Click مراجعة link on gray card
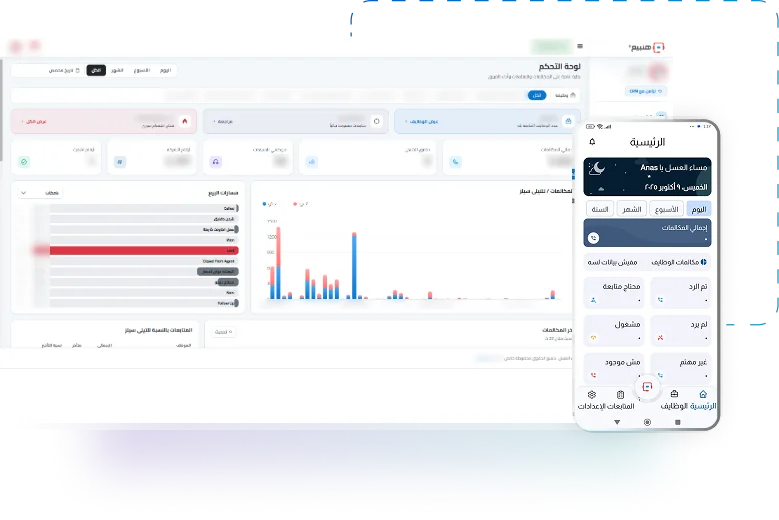Viewport: 779px width, 520px height. [x=223, y=122]
